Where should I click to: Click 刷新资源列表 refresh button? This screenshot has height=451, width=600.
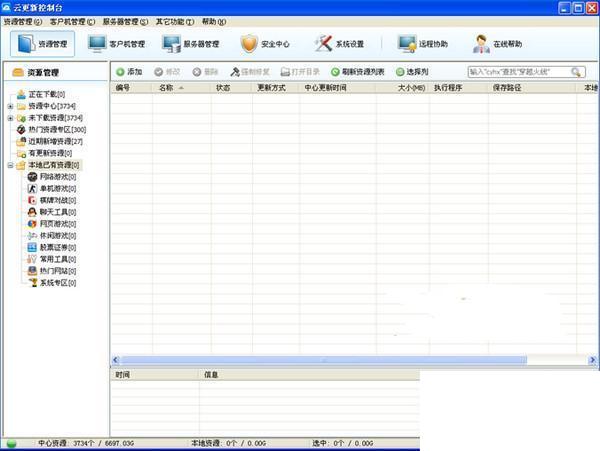(x=358, y=72)
